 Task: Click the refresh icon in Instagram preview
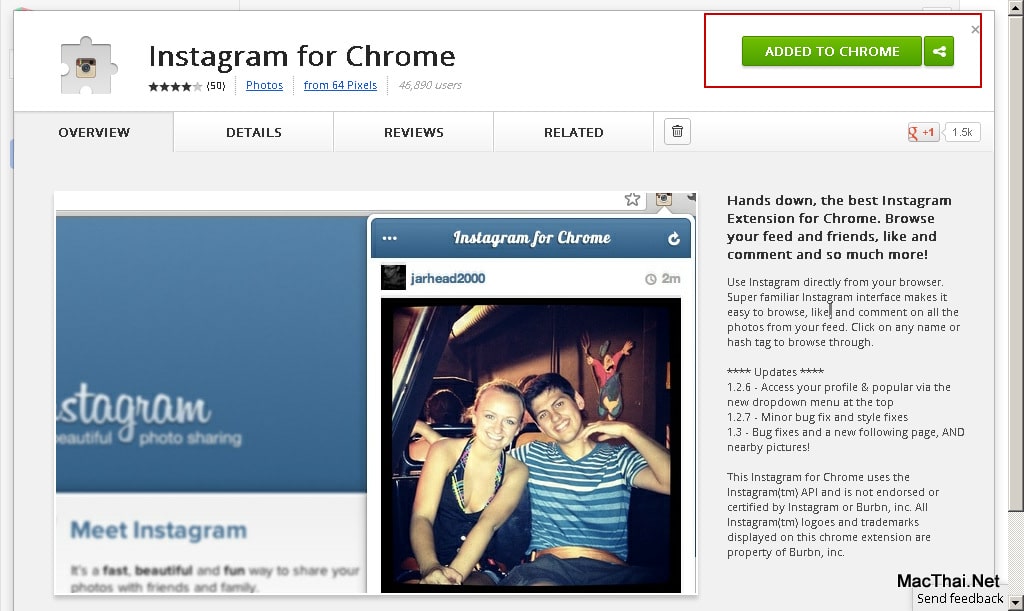pyautogui.click(x=674, y=239)
